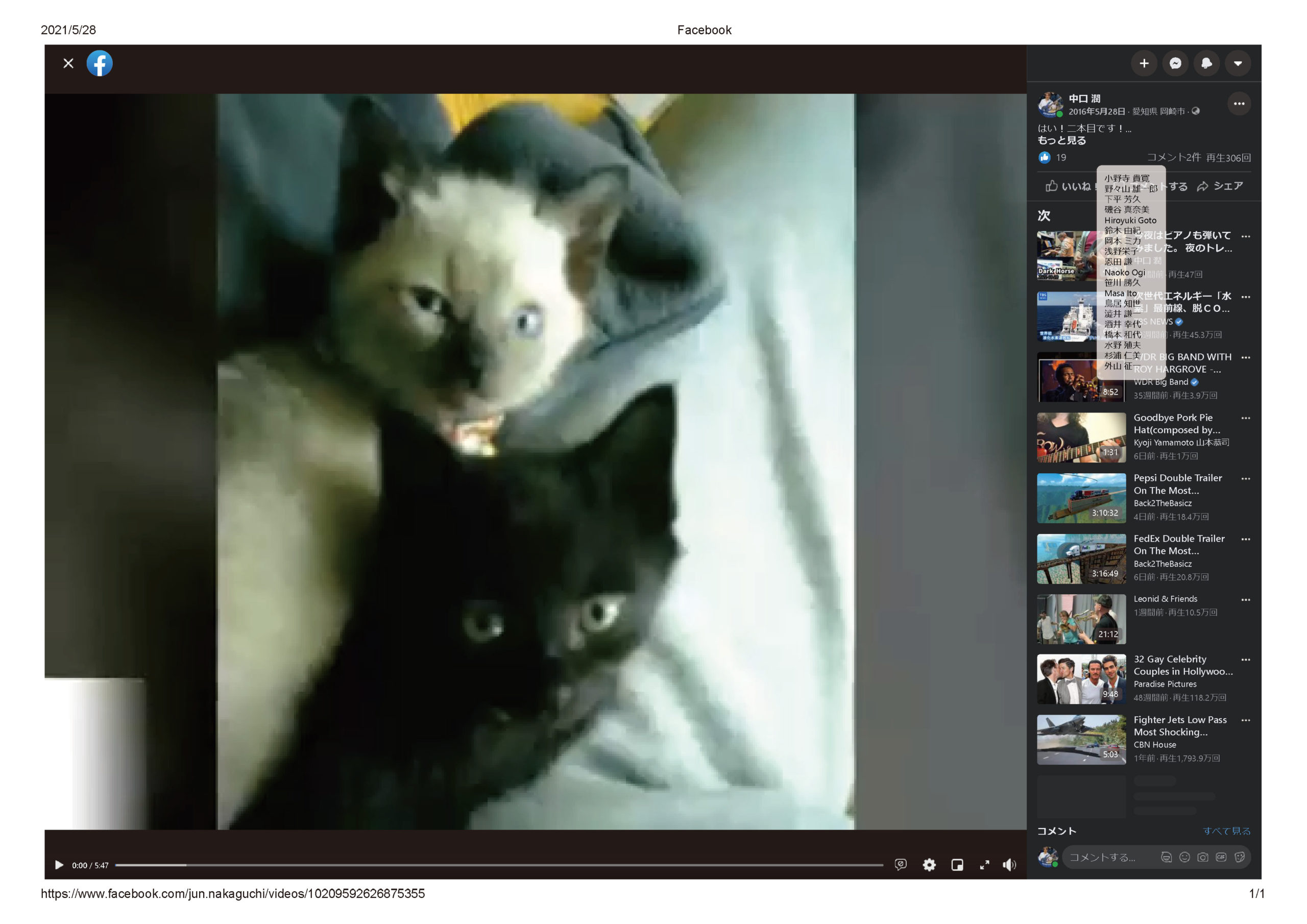Click the video progress bar
The width and height of the screenshot is (1307, 924).
pyautogui.click(x=499, y=865)
